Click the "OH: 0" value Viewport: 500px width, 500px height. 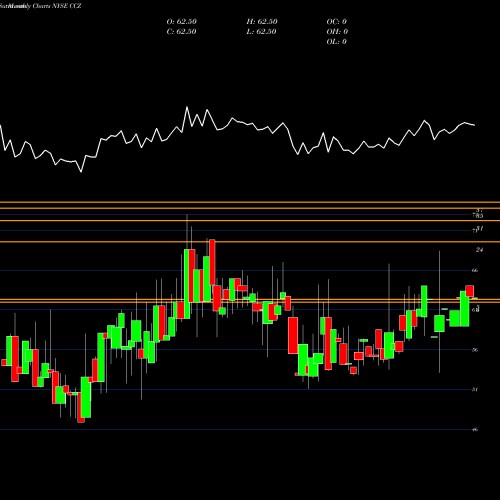pos(337,32)
